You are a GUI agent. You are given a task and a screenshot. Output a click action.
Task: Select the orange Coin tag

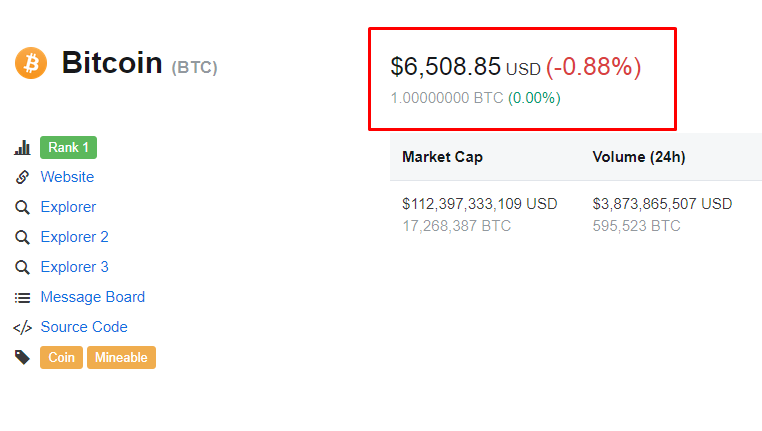pos(61,357)
